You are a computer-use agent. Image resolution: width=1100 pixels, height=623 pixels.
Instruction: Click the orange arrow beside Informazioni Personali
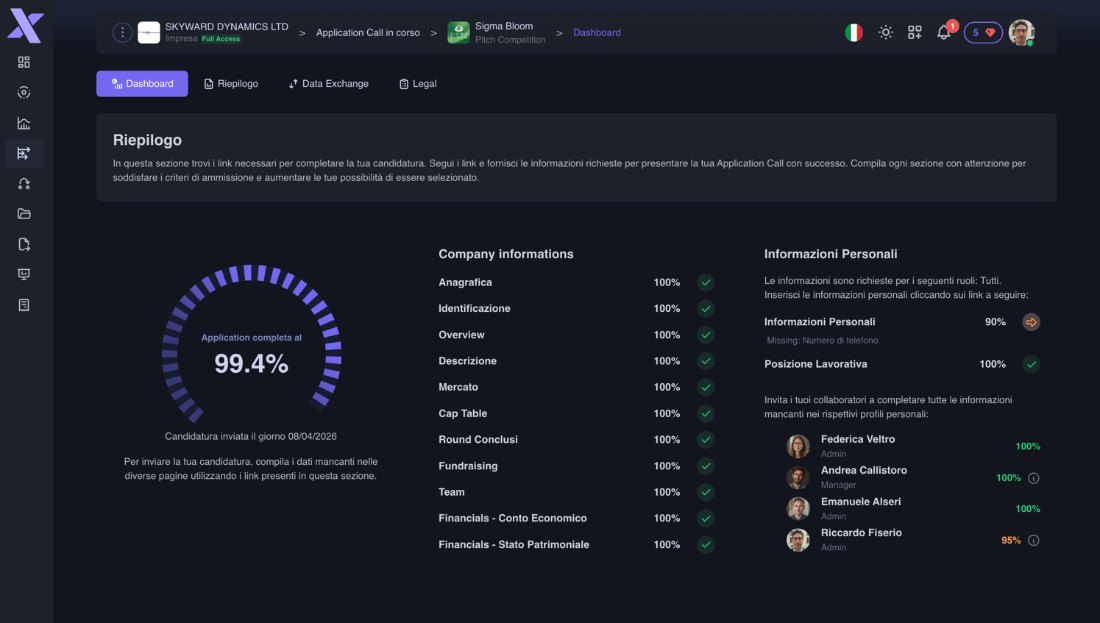click(x=1031, y=322)
